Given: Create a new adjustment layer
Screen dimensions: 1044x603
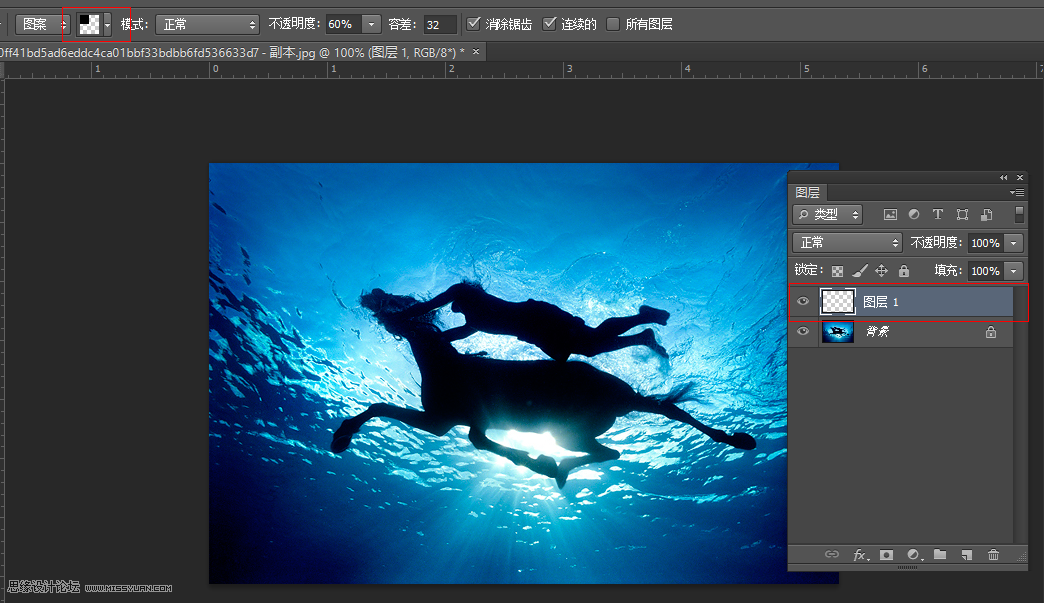Looking at the screenshot, I should tap(912, 555).
